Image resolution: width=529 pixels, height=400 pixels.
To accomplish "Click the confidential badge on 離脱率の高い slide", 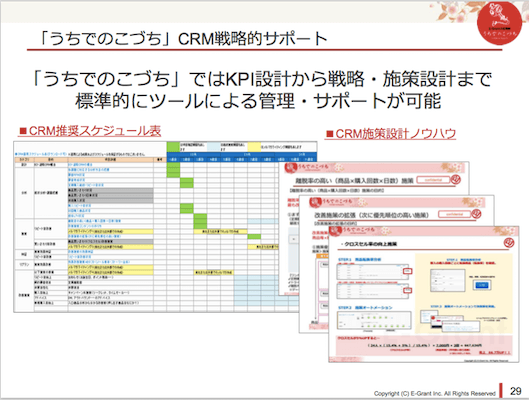I will [x=433, y=180].
